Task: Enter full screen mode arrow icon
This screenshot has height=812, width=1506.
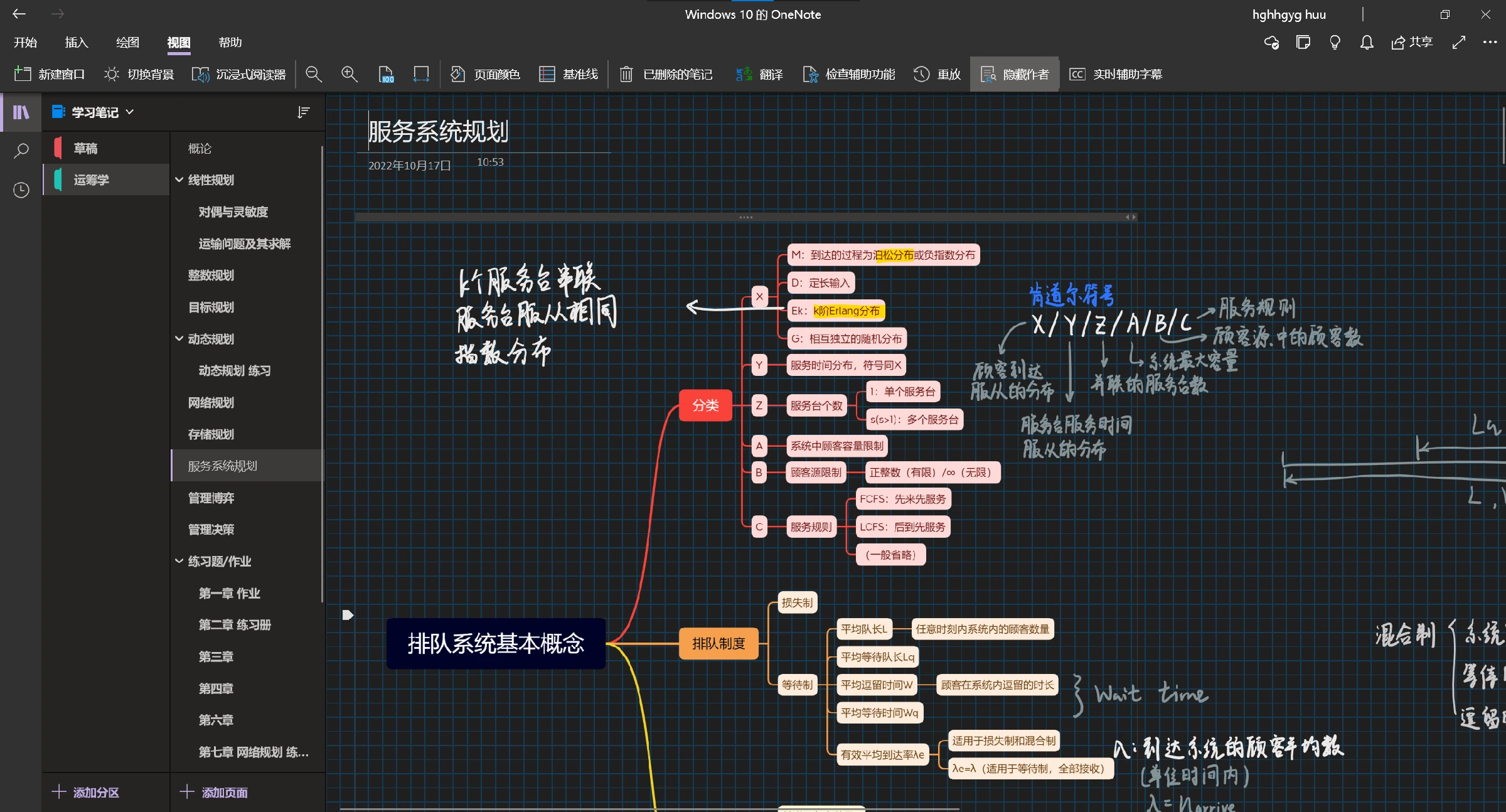Action: (x=1459, y=43)
